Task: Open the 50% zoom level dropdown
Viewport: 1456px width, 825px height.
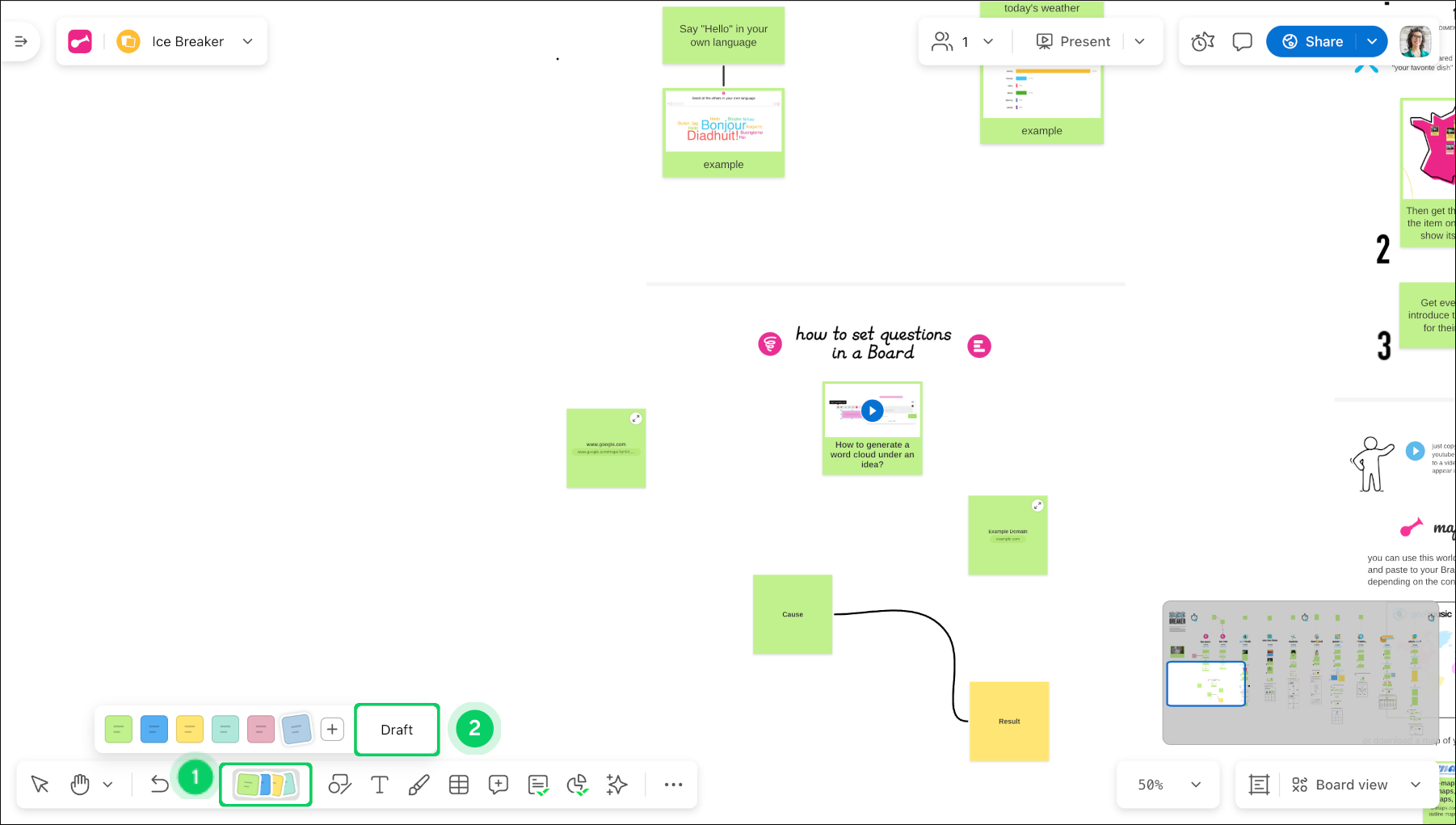Action: [x=1196, y=785]
